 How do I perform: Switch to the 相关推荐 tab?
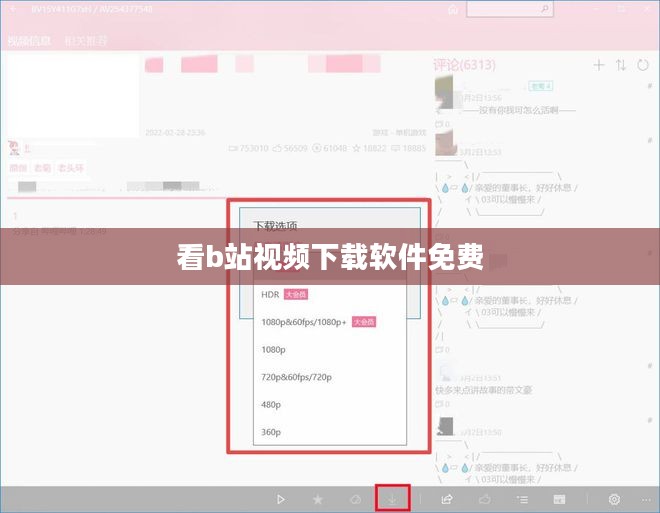(x=86, y=41)
